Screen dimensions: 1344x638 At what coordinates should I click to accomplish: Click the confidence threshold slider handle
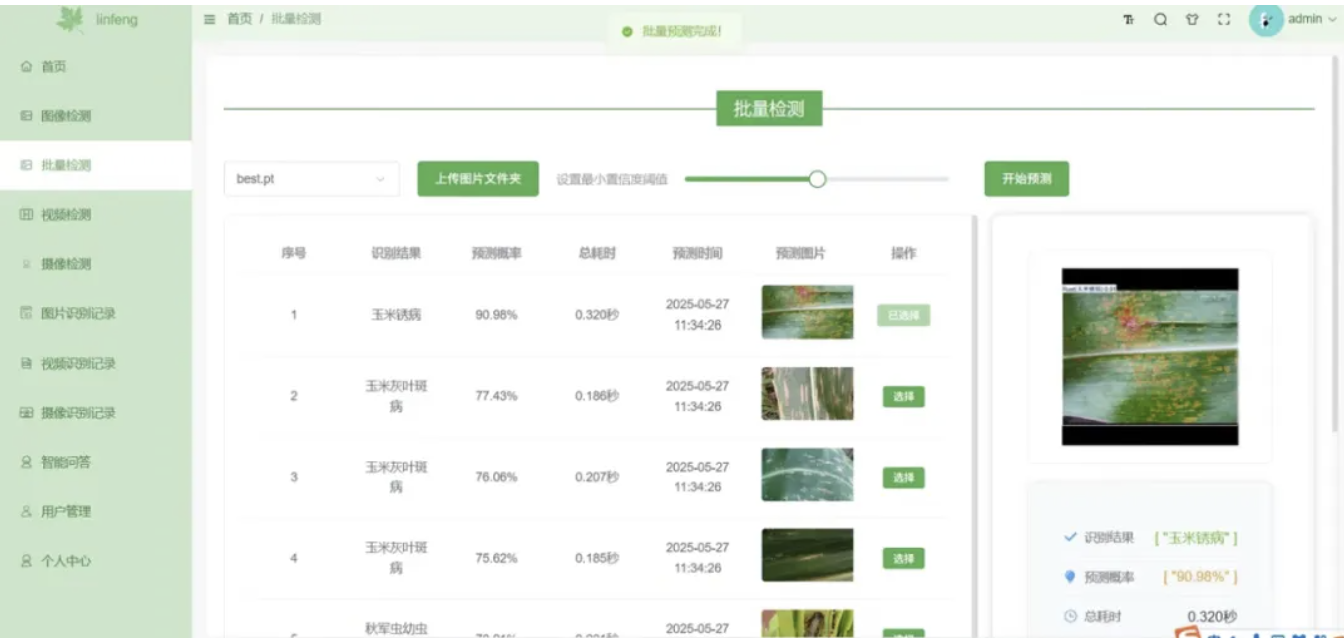(817, 179)
